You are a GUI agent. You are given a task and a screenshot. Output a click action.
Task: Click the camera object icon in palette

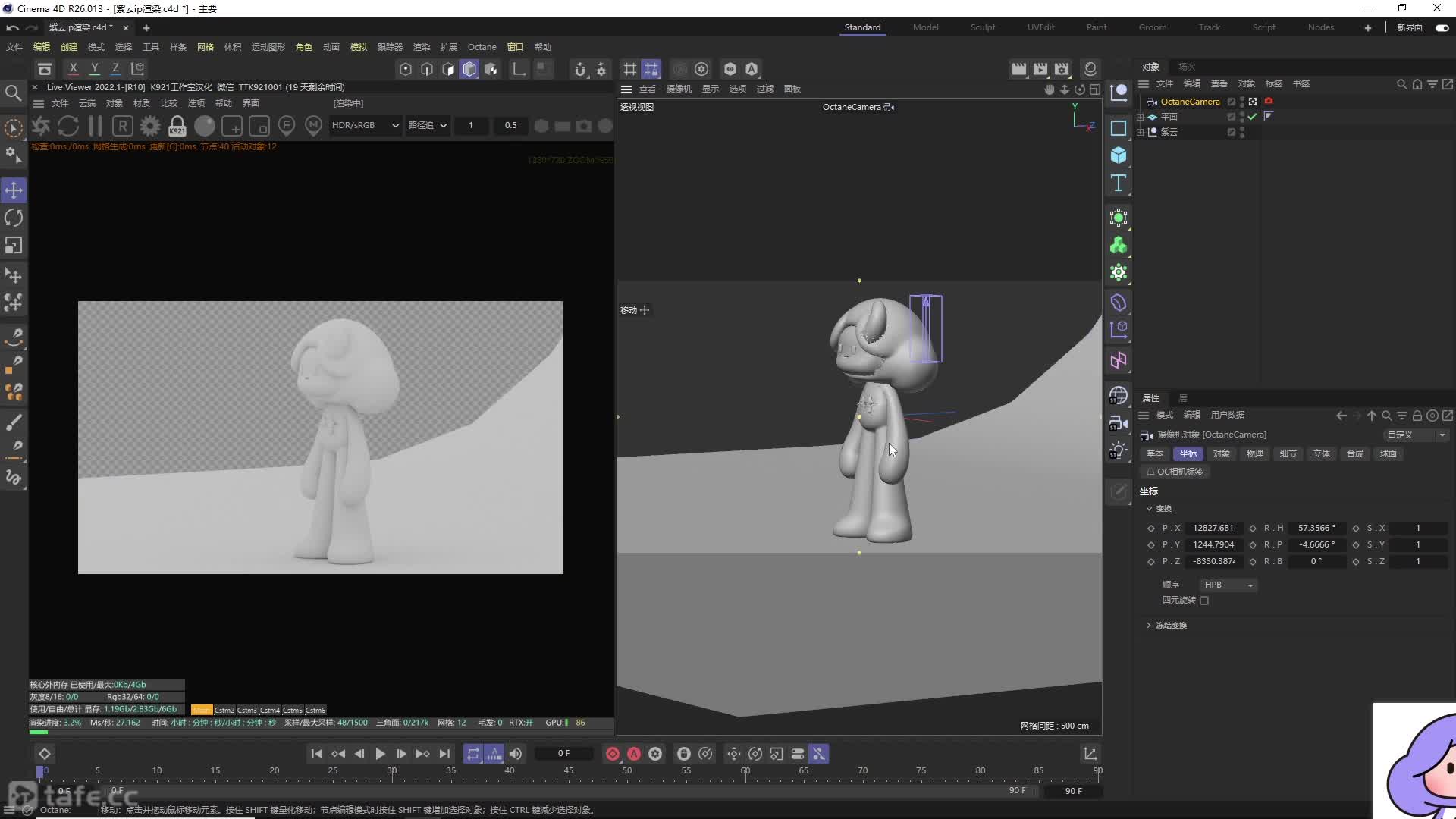pos(1119,423)
